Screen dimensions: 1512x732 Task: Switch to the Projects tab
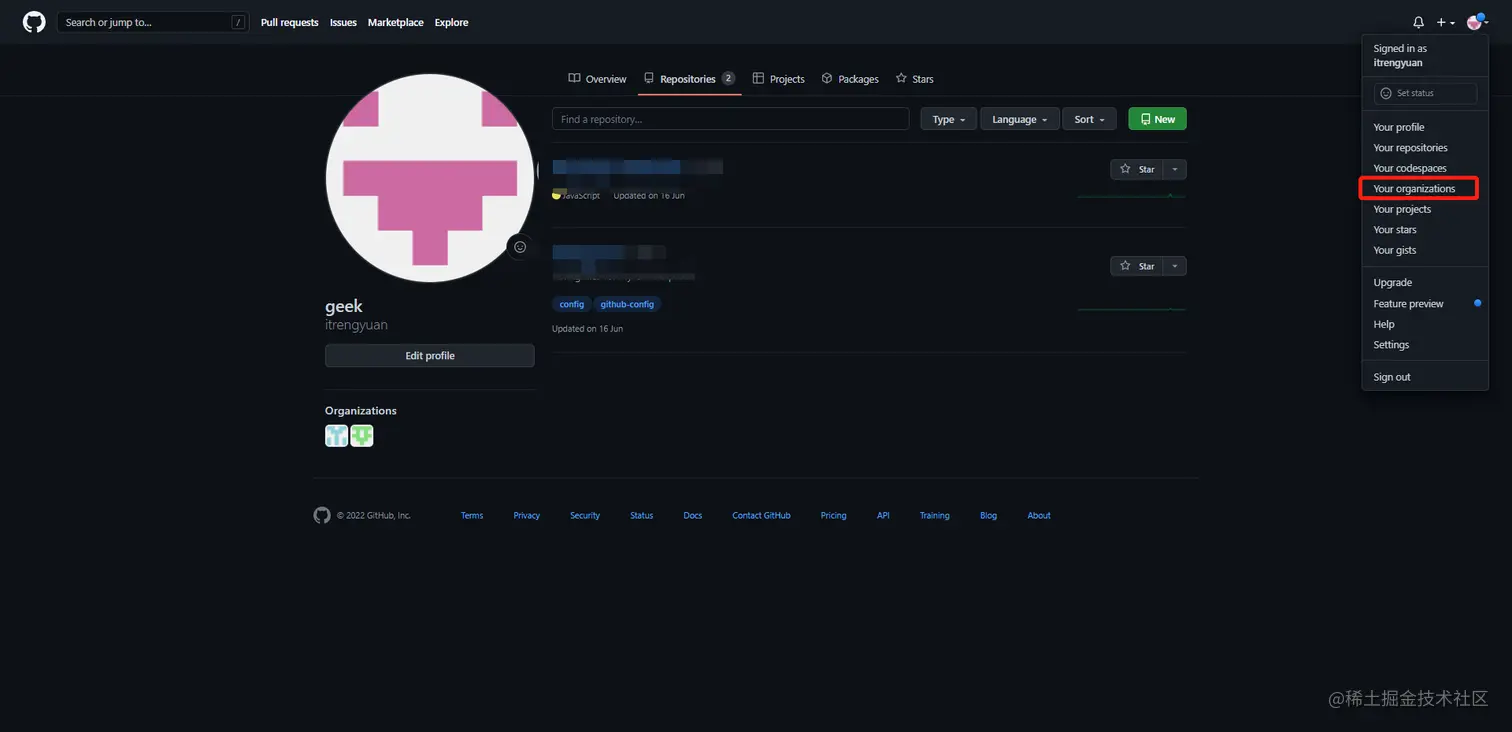point(778,79)
